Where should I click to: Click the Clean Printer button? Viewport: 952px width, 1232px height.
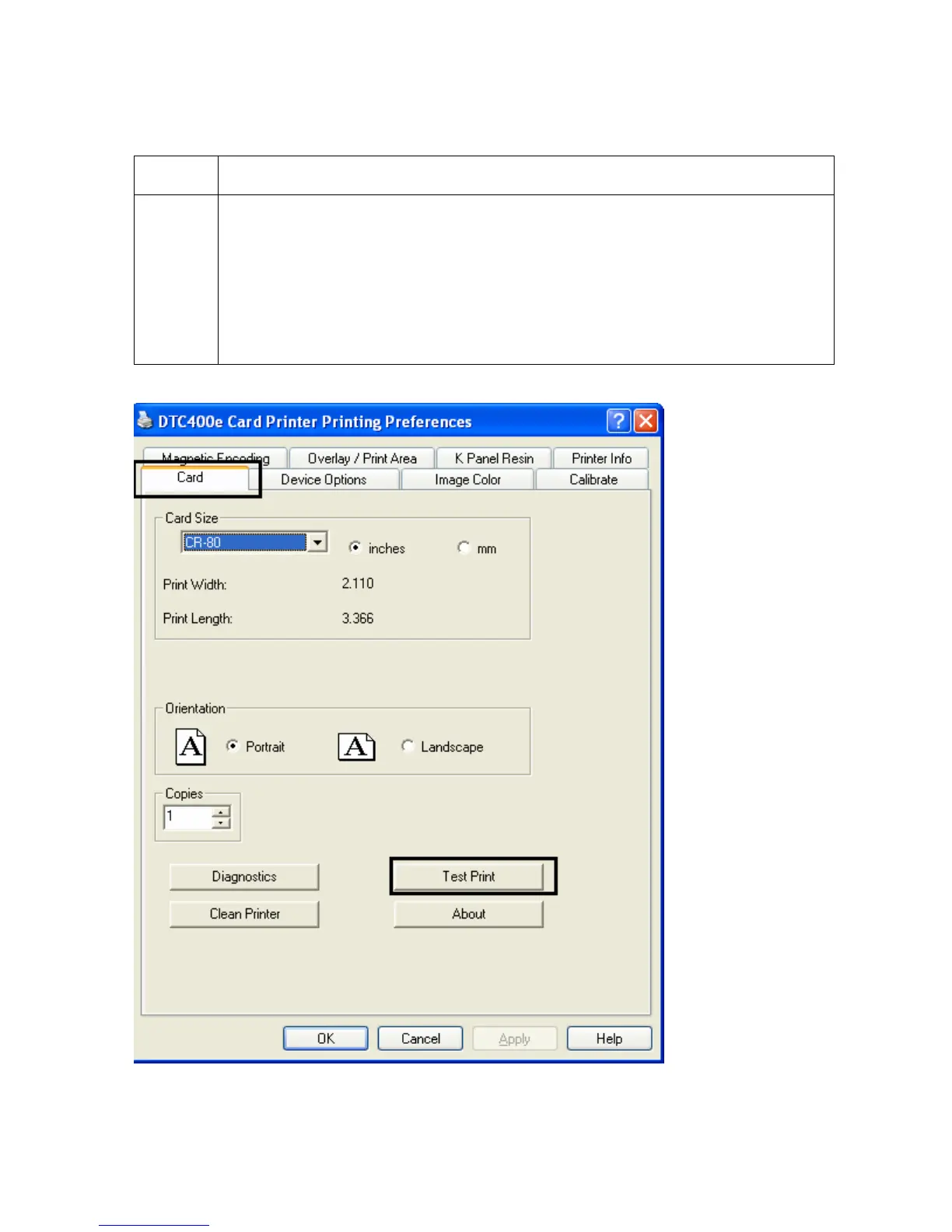[244, 914]
